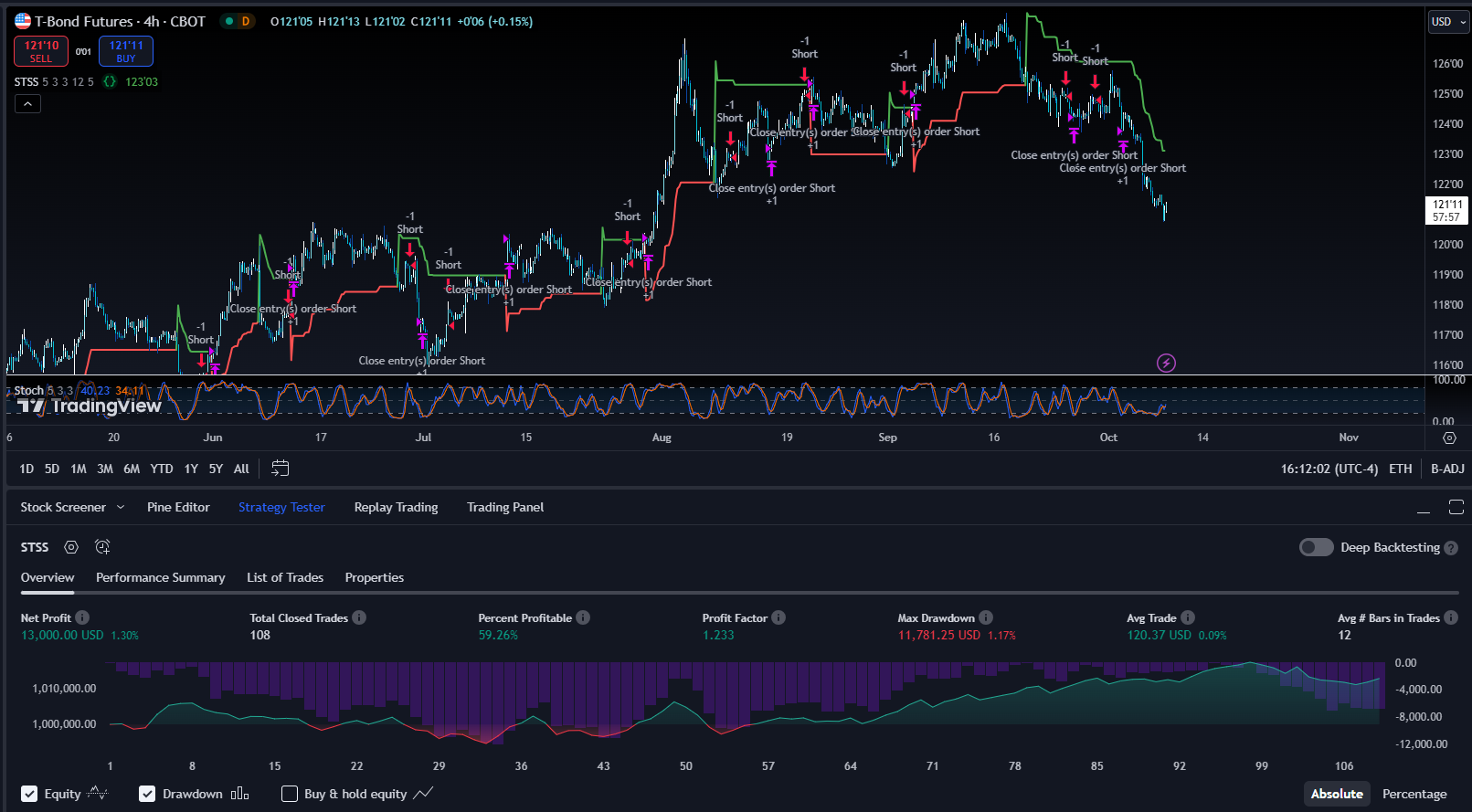This screenshot has width=1472, height=812.
Task: Open the USD currency dropdown
Action: click(x=1448, y=22)
